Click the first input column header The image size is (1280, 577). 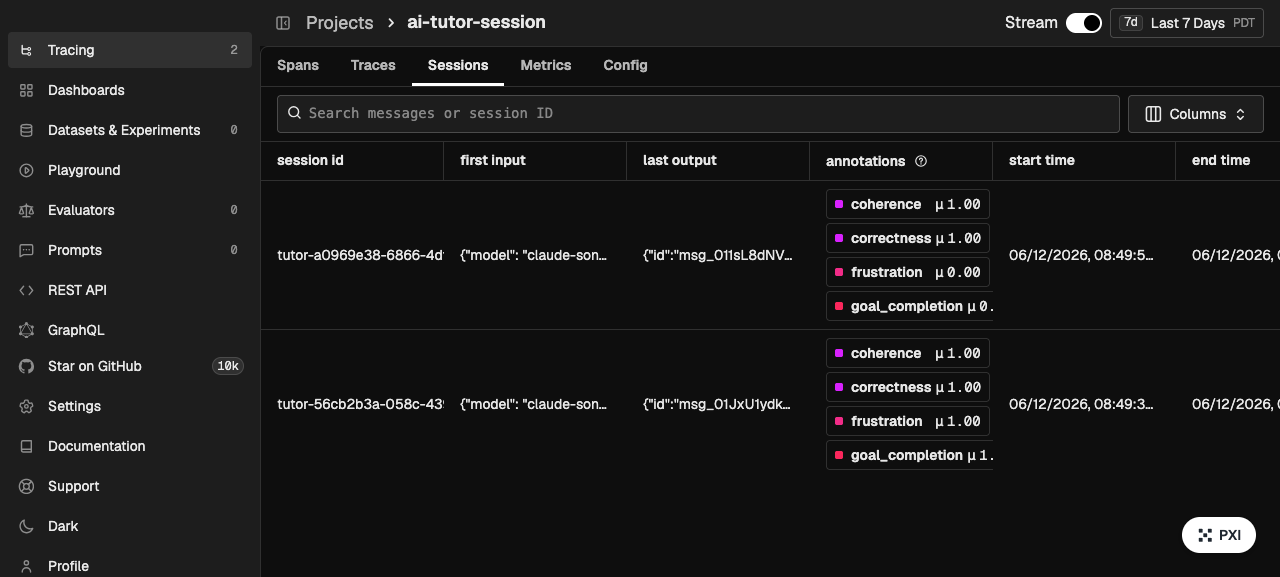(x=493, y=160)
